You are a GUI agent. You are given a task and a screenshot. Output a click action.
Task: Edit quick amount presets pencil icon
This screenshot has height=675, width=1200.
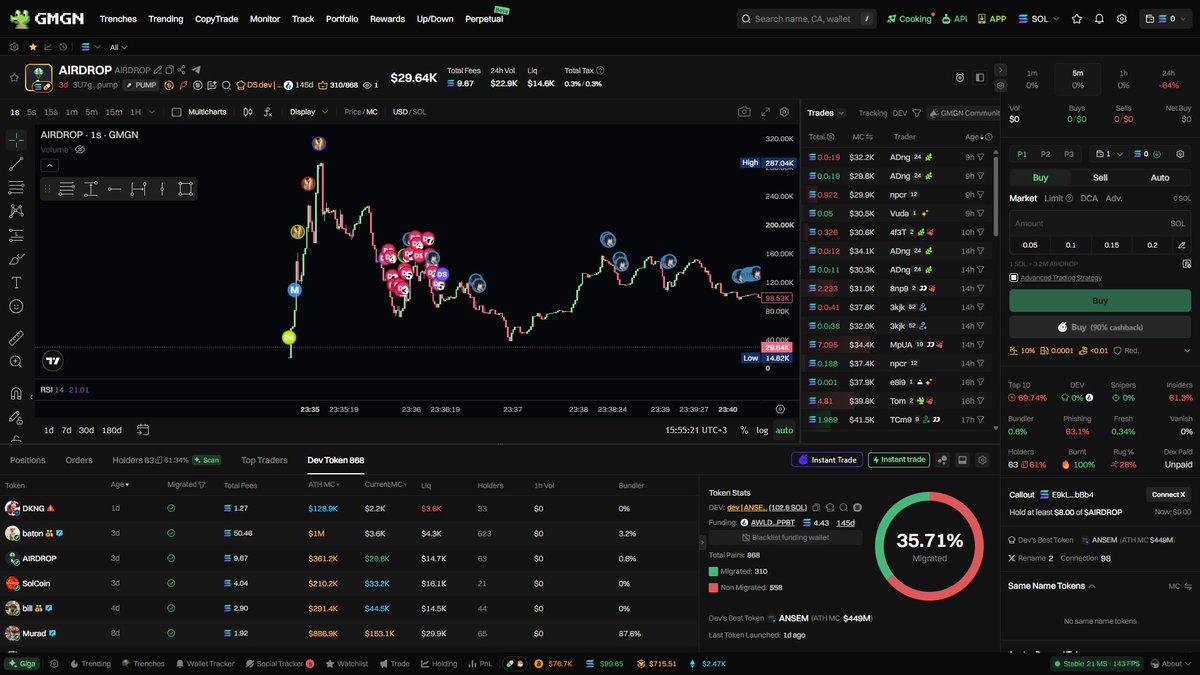point(1183,245)
